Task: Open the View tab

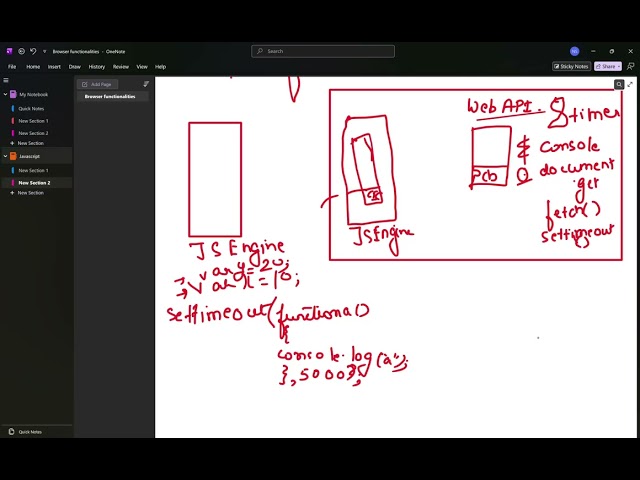Action: click(142, 67)
